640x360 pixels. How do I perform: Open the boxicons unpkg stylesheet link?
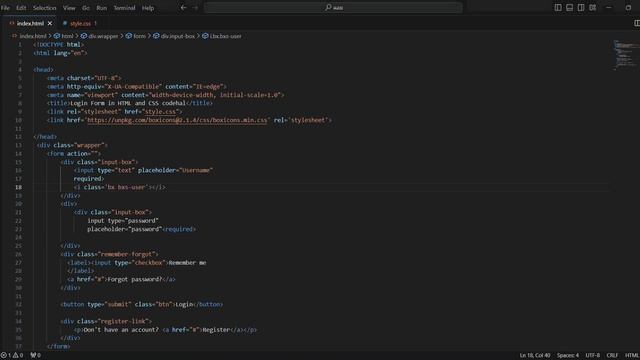(178, 120)
